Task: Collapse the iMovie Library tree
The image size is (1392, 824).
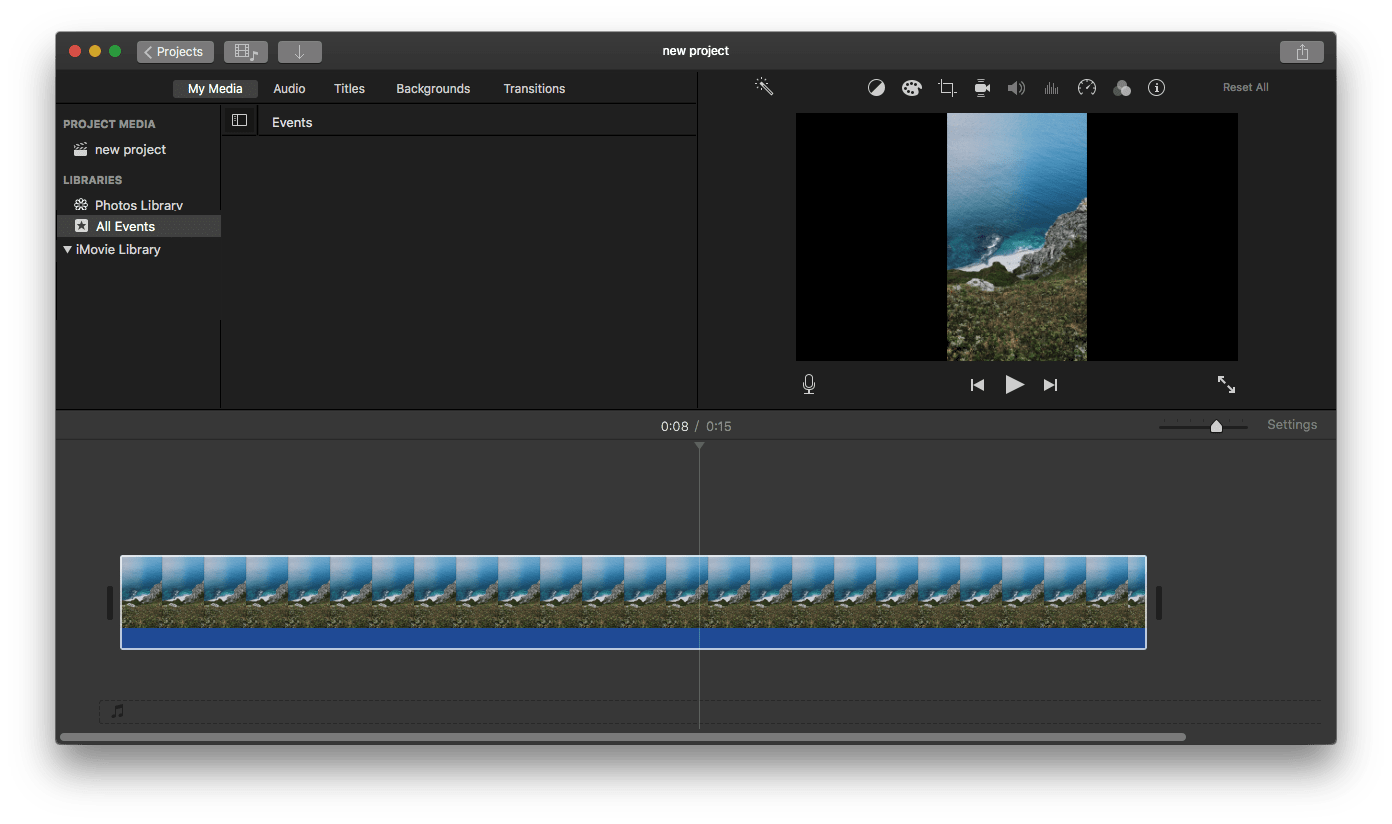Action: [69, 249]
